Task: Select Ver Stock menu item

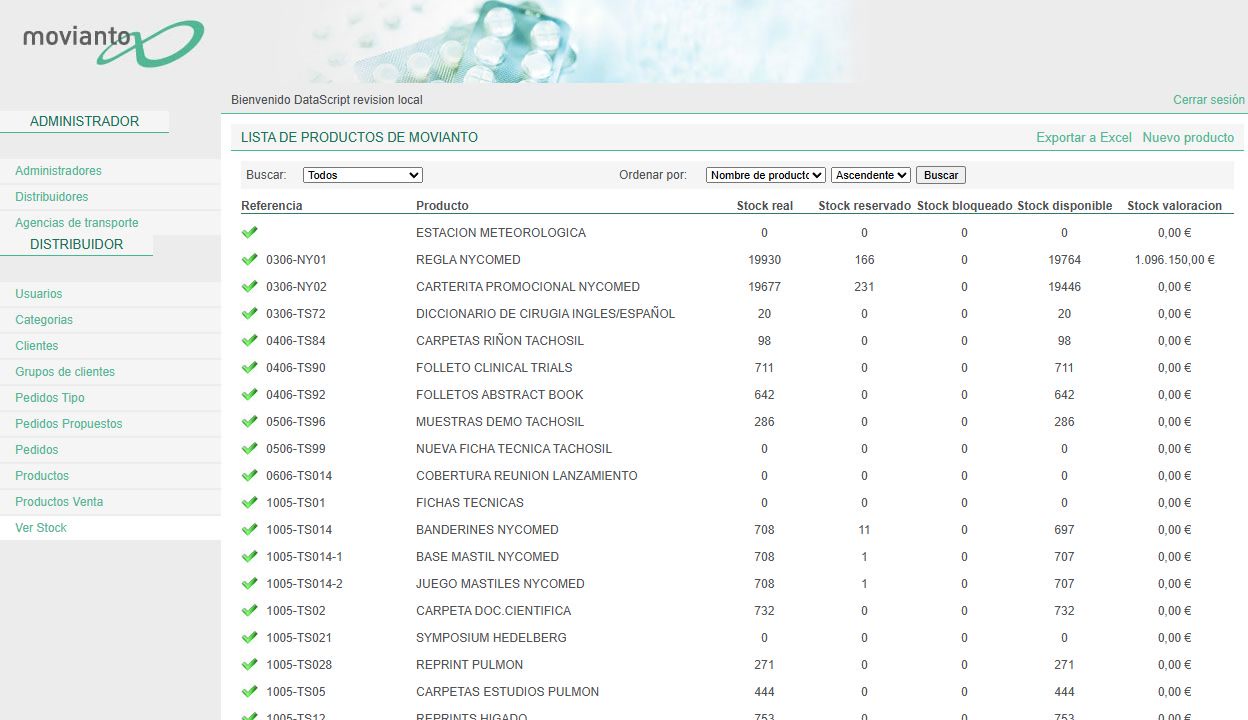Action: pyautogui.click(x=41, y=528)
